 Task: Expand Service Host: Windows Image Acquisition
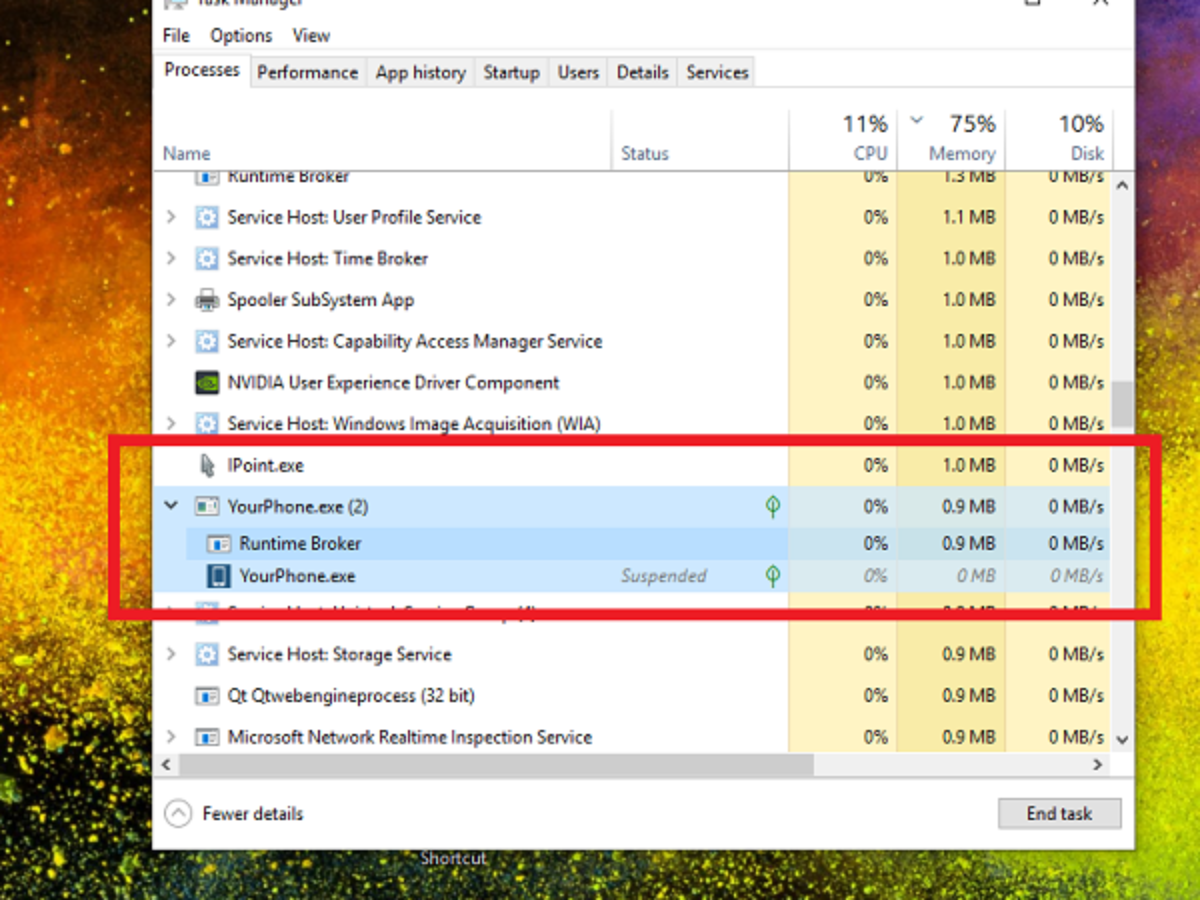(x=171, y=423)
